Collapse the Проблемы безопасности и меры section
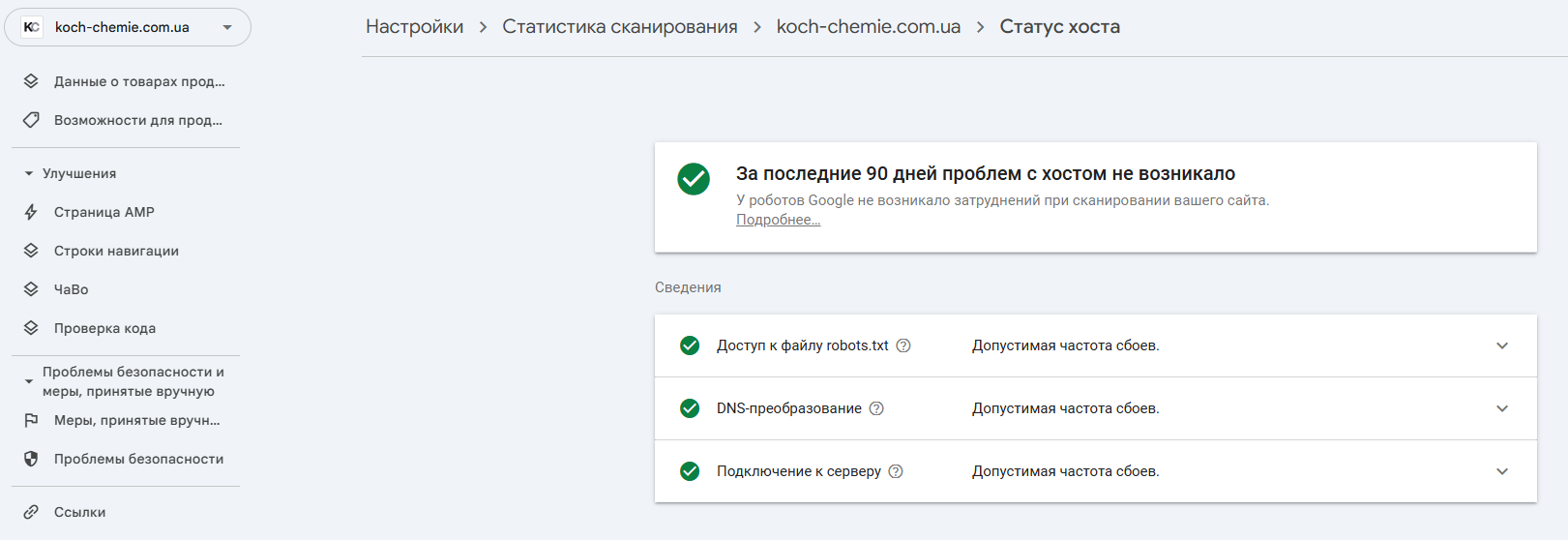1568x540 pixels. pos(29,381)
